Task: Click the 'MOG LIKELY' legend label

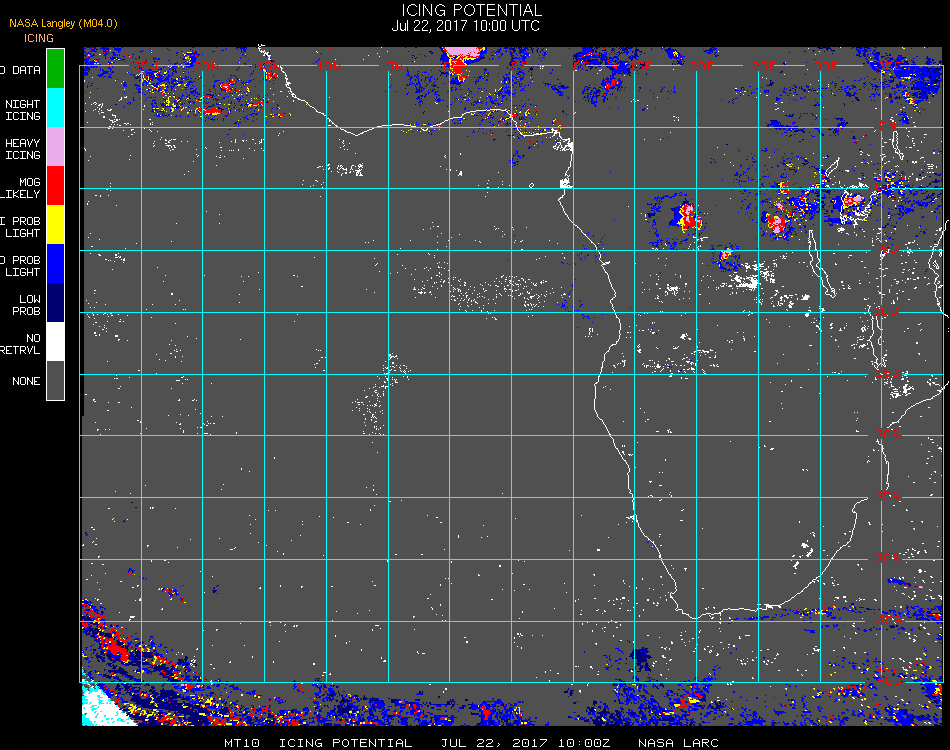Action: tap(21, 188)
